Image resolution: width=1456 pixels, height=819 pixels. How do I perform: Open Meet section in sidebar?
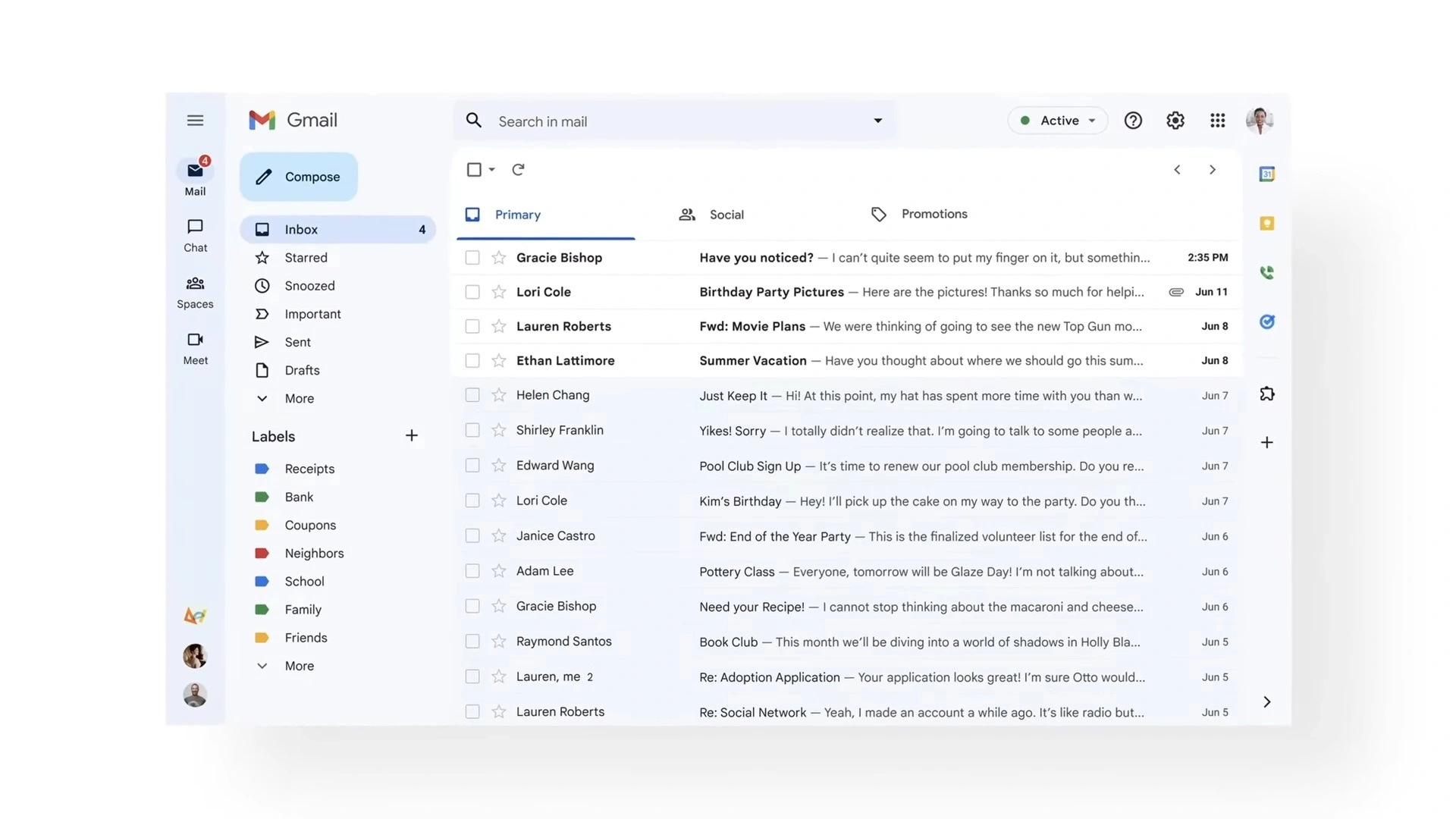tap(195, 347)
